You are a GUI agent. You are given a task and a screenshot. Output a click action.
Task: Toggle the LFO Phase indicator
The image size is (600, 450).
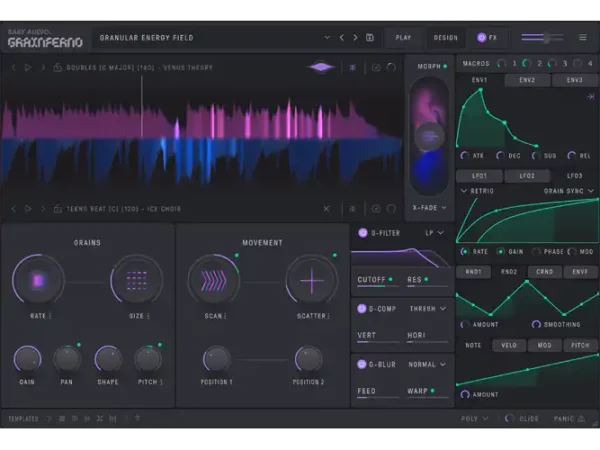pyautogui.click(x=536, y=251)
